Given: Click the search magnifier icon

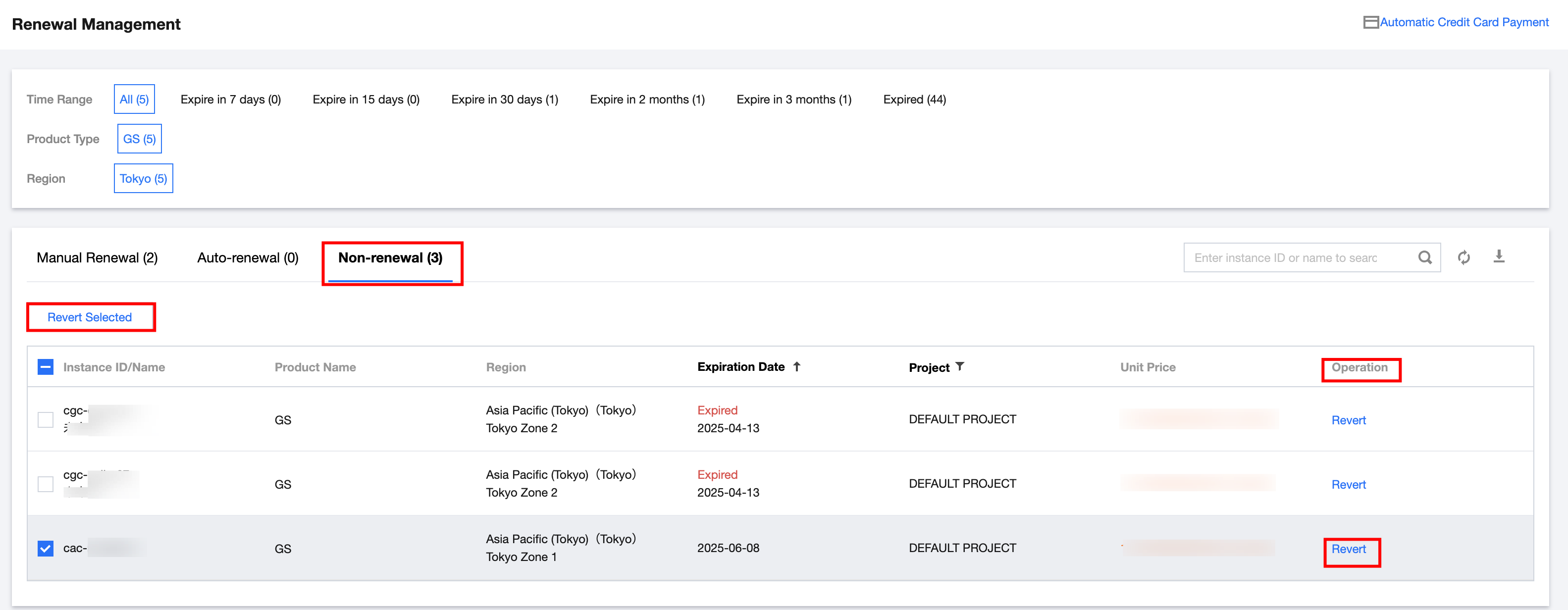Looking at the screenshot, I should point(1424,257).
